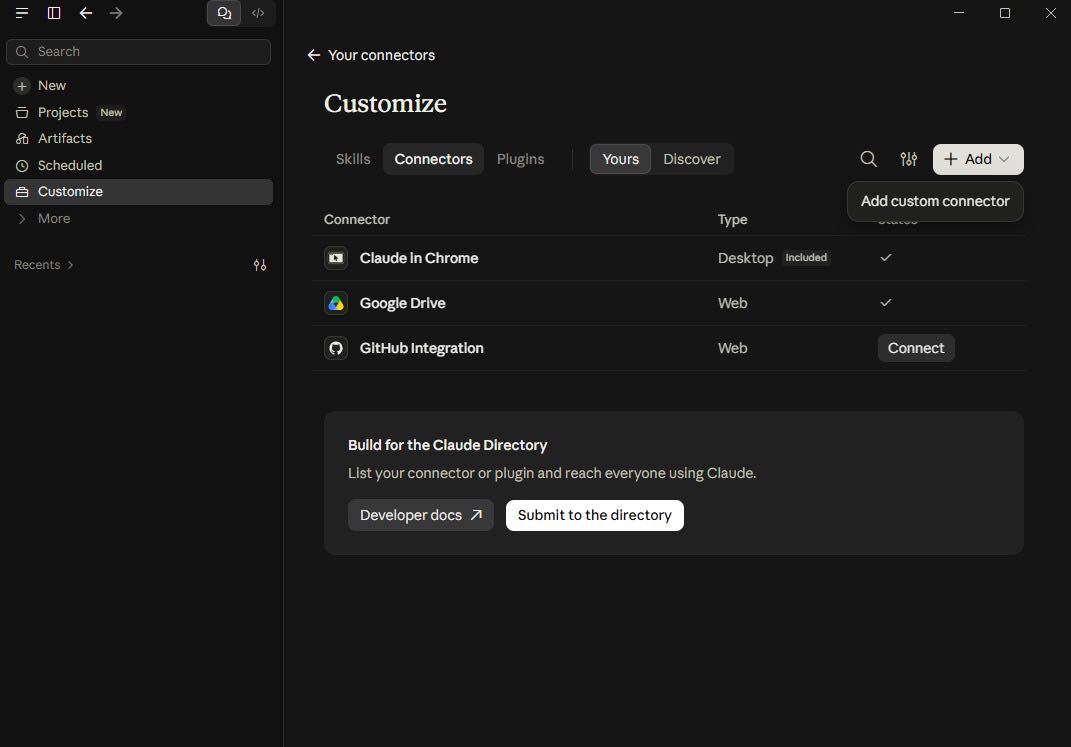Viewport: 1071px width, 747px height.
Task: Close the application window
Action: pos(1051,13)
